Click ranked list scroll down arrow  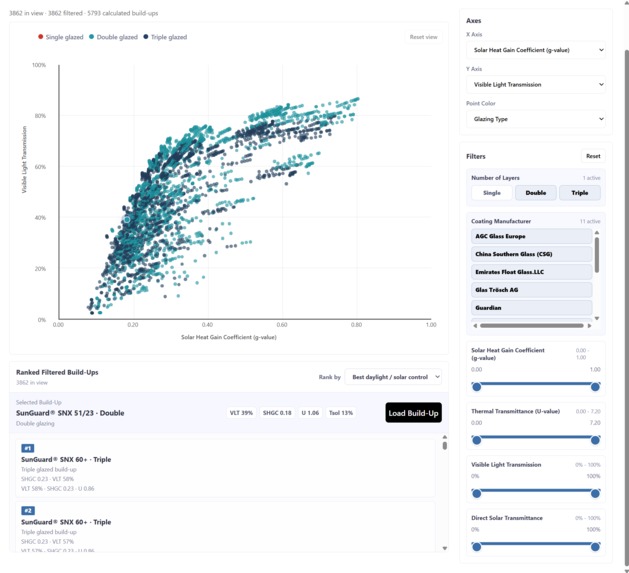(x=444, y=548)
